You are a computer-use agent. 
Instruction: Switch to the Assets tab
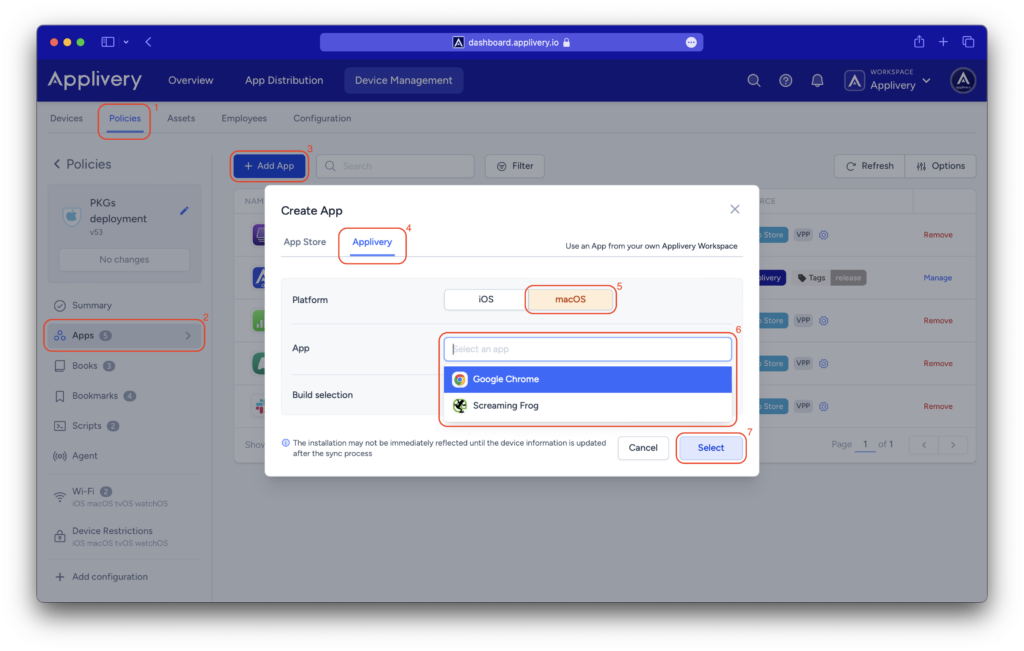coord(181,118)
